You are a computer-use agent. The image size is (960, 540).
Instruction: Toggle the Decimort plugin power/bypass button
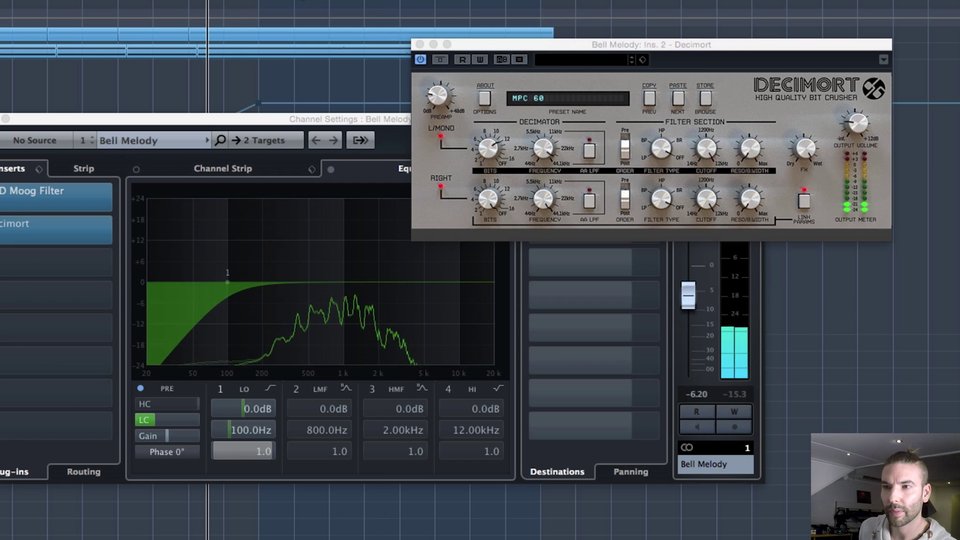point(421,59)
